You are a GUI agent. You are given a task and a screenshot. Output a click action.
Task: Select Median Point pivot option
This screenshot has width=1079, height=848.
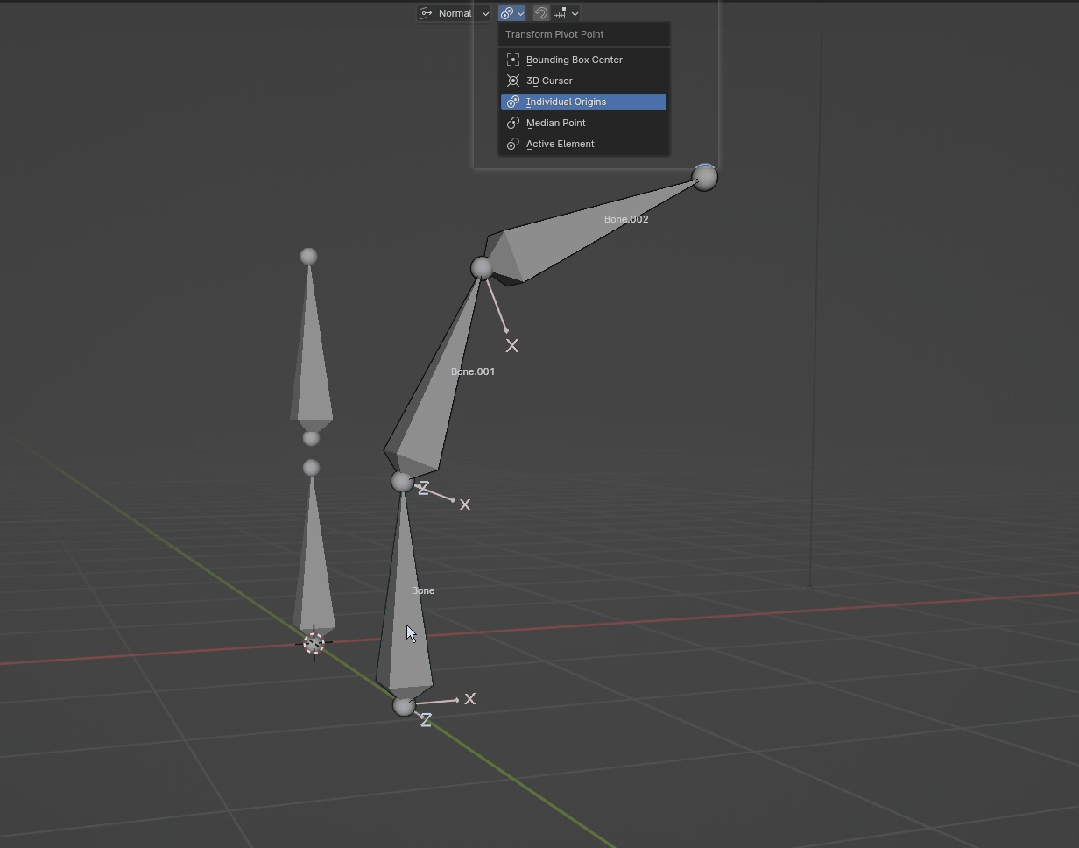tap(584, 123)
